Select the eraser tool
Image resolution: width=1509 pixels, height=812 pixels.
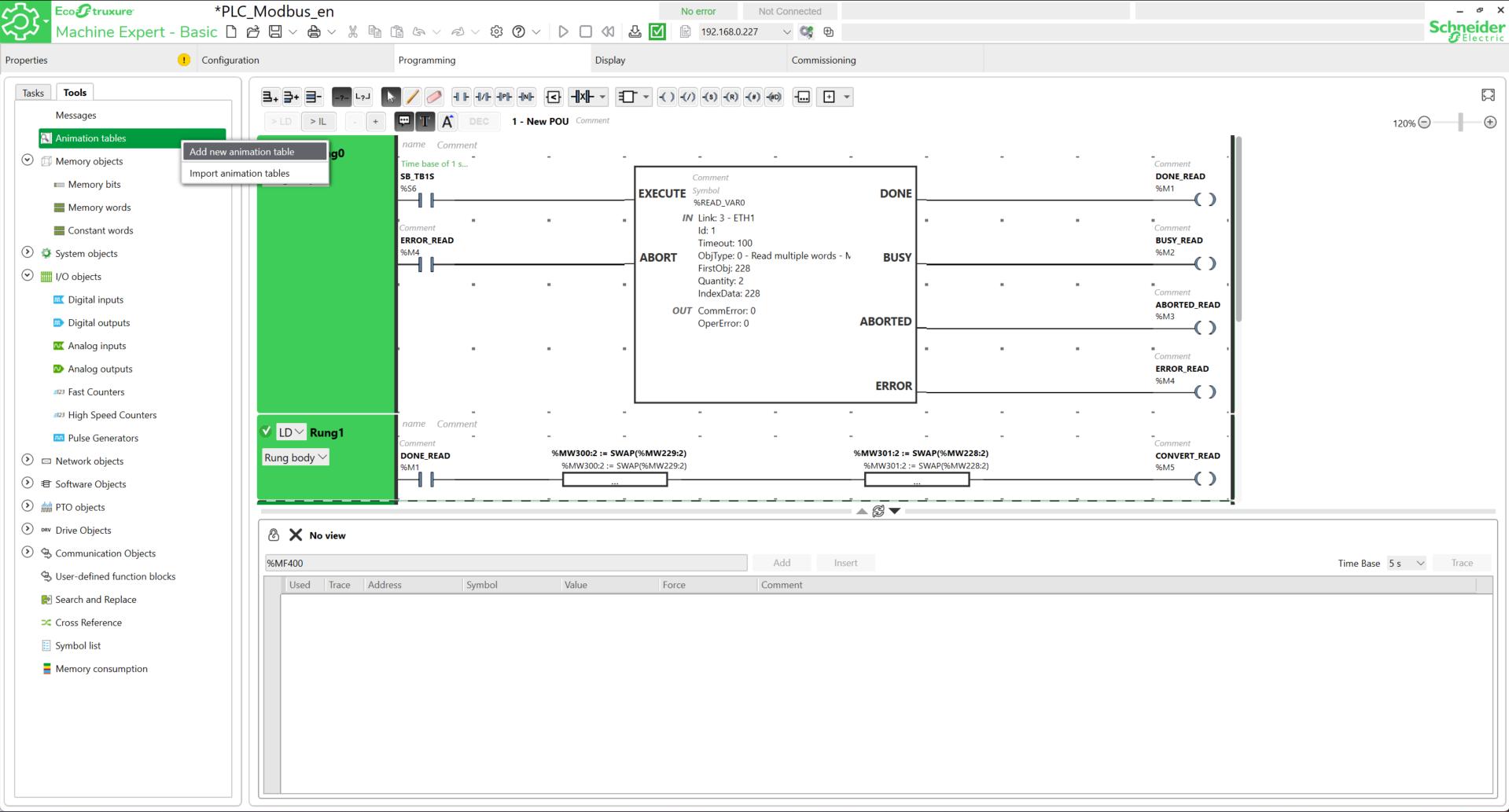tap(434, 97)
